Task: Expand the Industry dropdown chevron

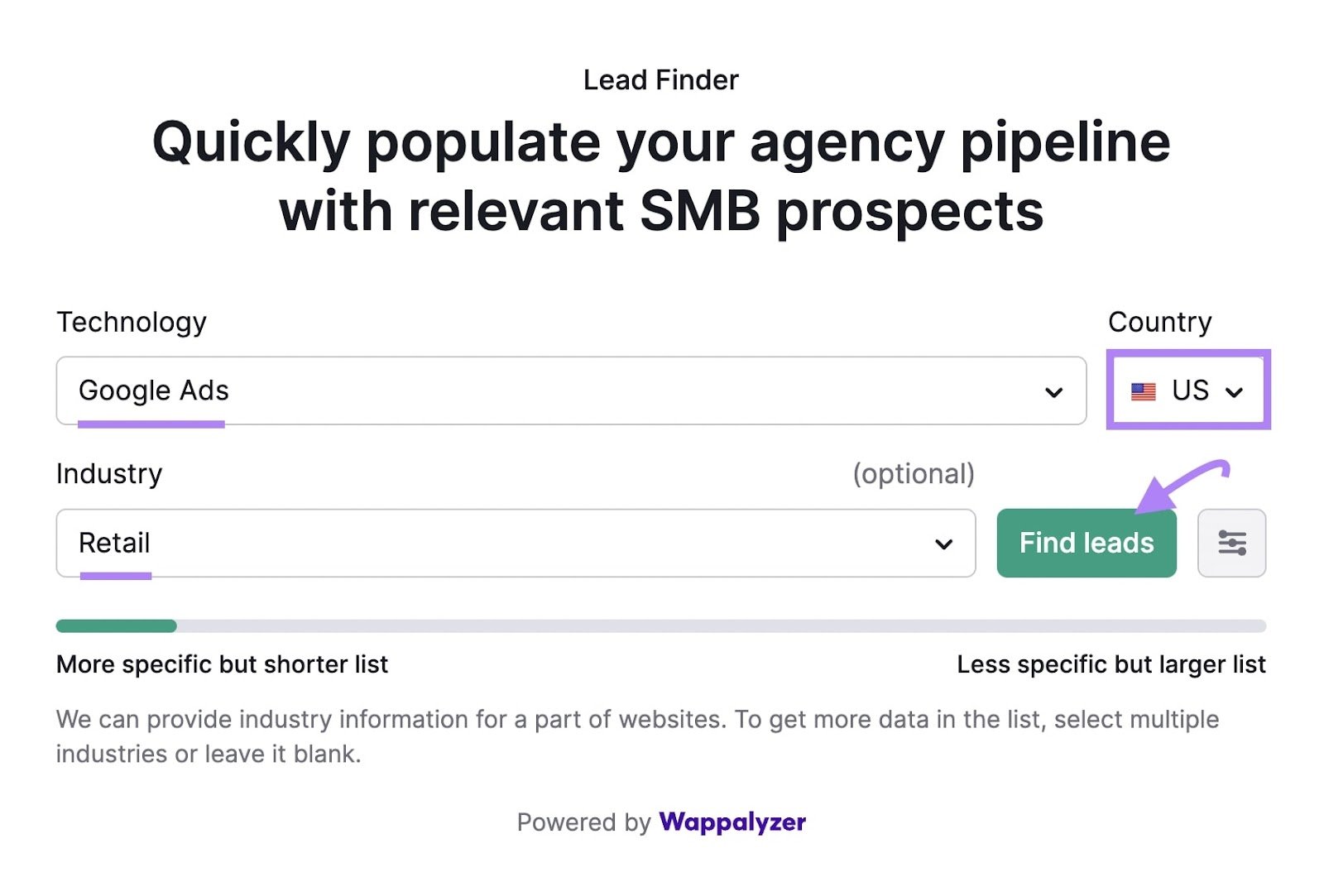Action: tap(943, 544)
